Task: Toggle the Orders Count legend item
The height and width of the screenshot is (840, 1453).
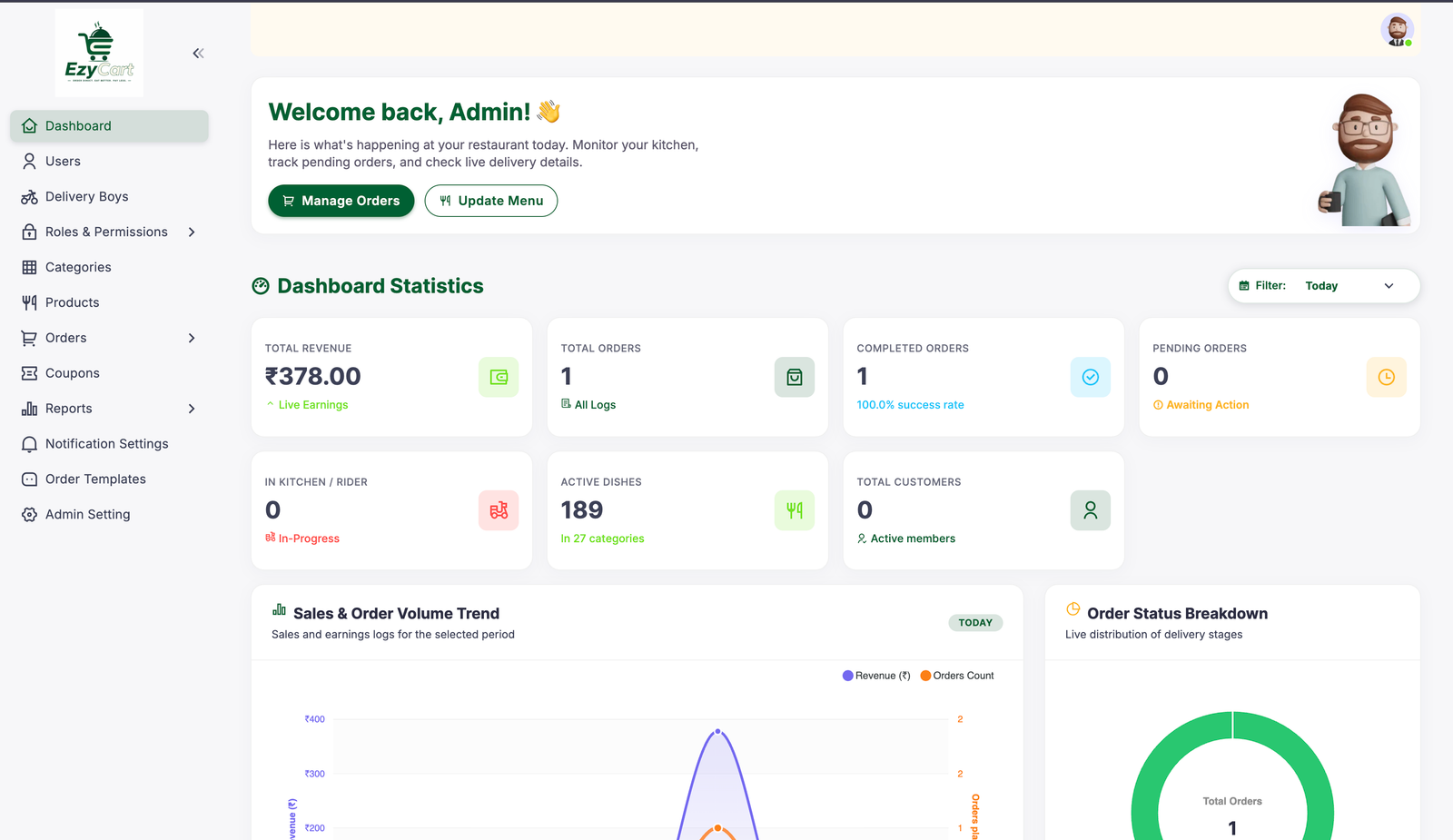Action: [957, 676]
